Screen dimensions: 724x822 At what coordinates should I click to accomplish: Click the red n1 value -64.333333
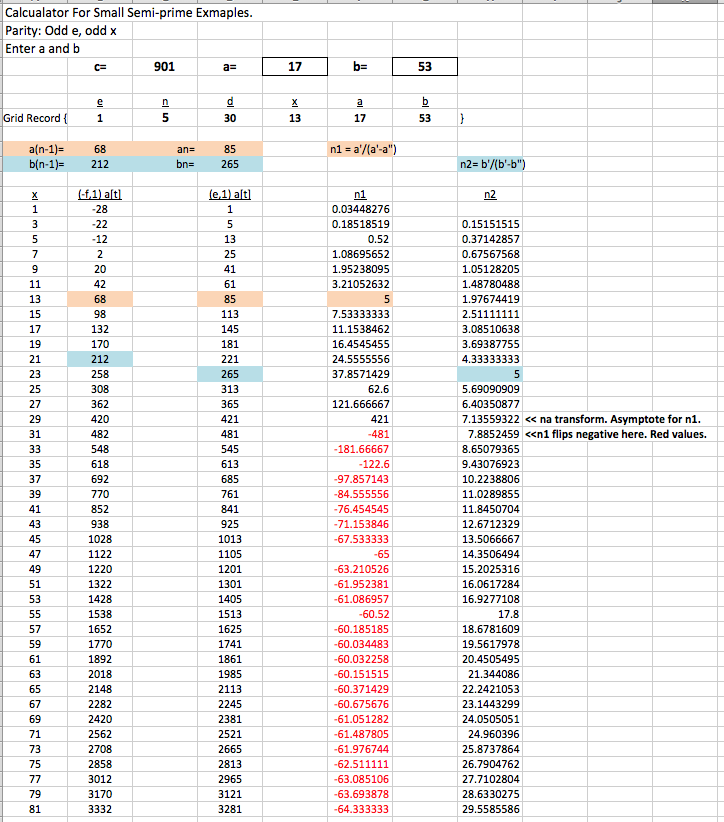(x=362, y=809)
